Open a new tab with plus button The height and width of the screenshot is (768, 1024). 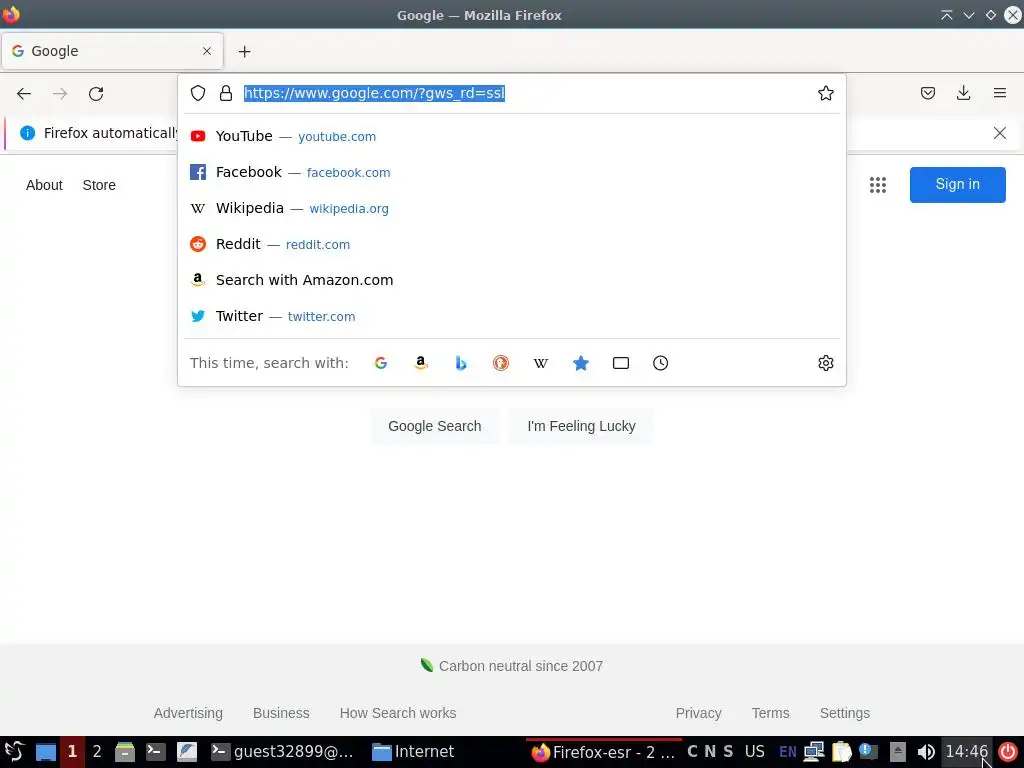244,52
